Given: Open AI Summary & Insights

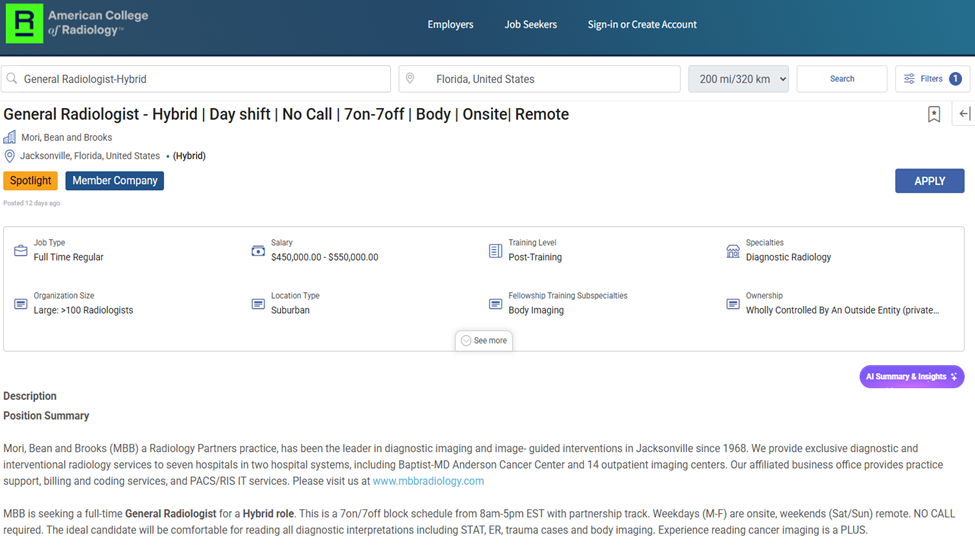Looking at the screenshot, I should pyautogui.click(x=911, y=377).
